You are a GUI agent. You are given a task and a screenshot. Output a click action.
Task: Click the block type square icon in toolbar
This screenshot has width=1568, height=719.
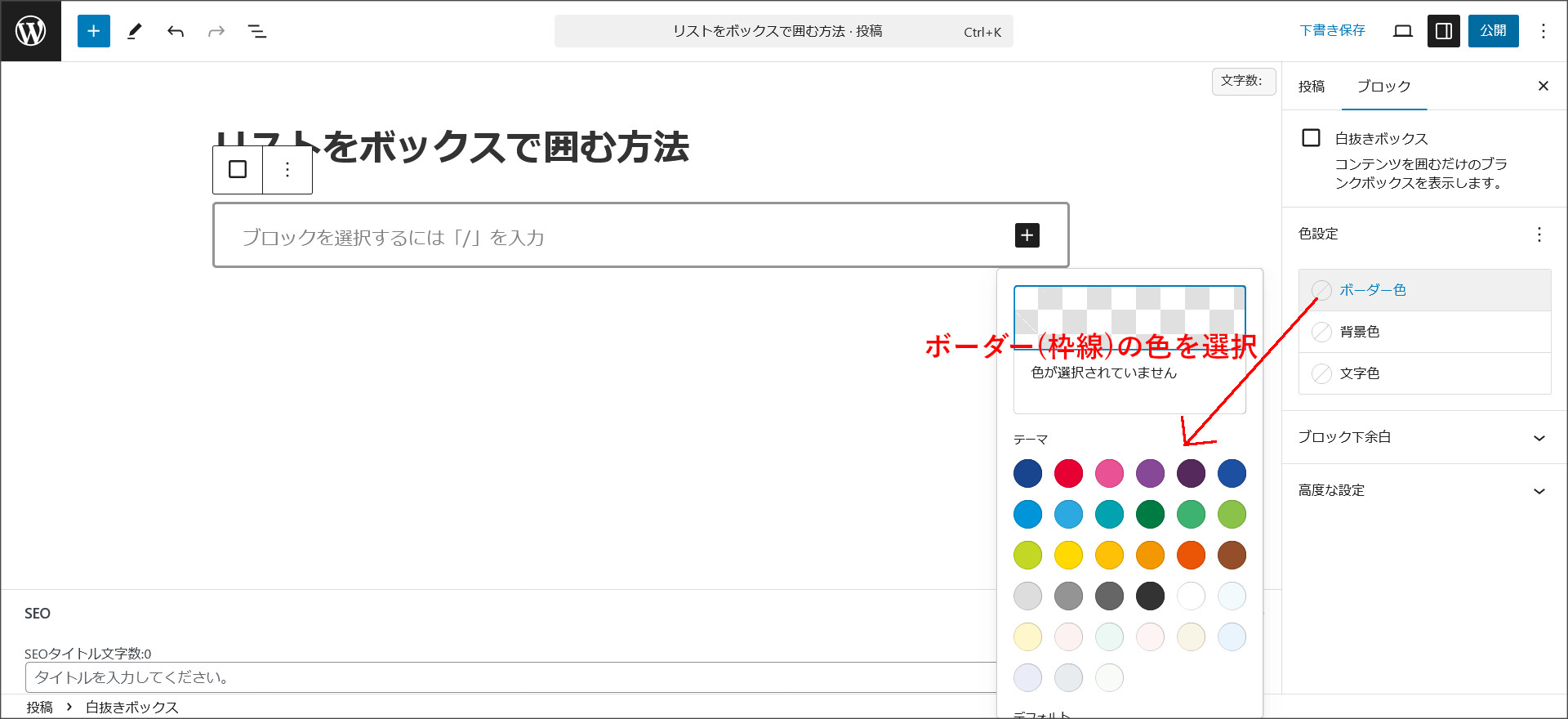[x=238, y=169]
